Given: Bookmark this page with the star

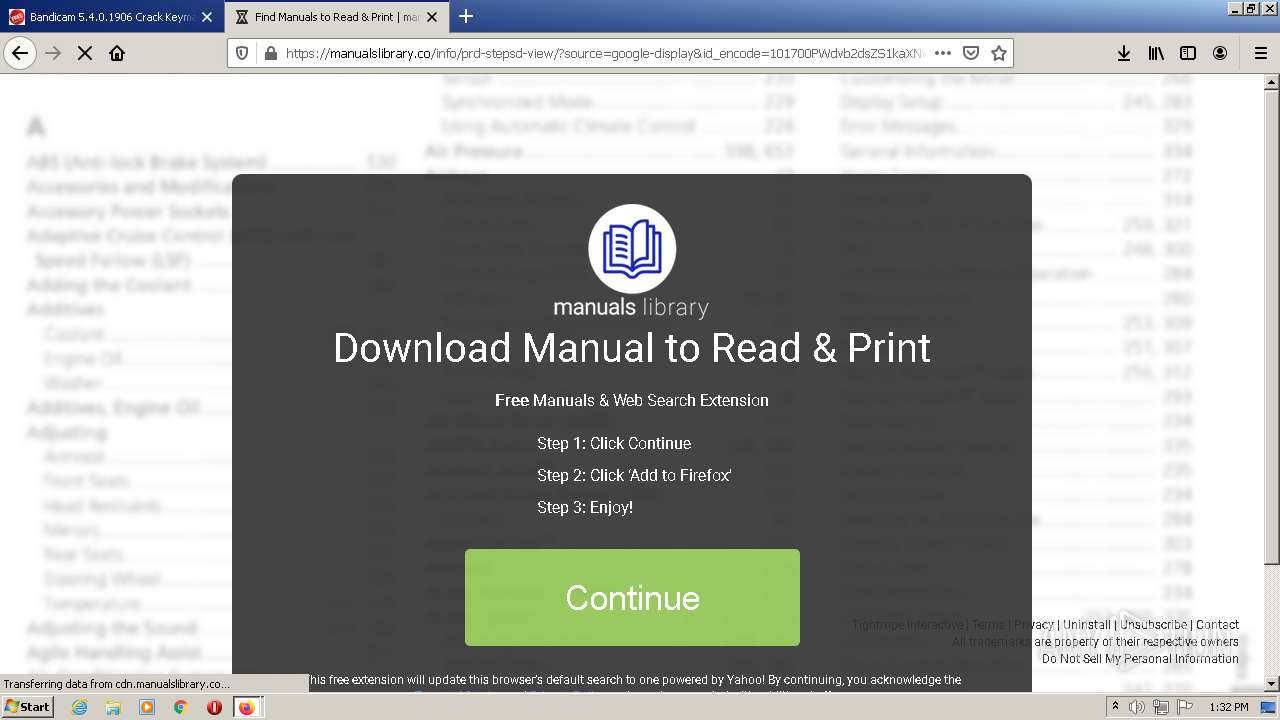Looking at the screenshot, I should click(998, 53).
